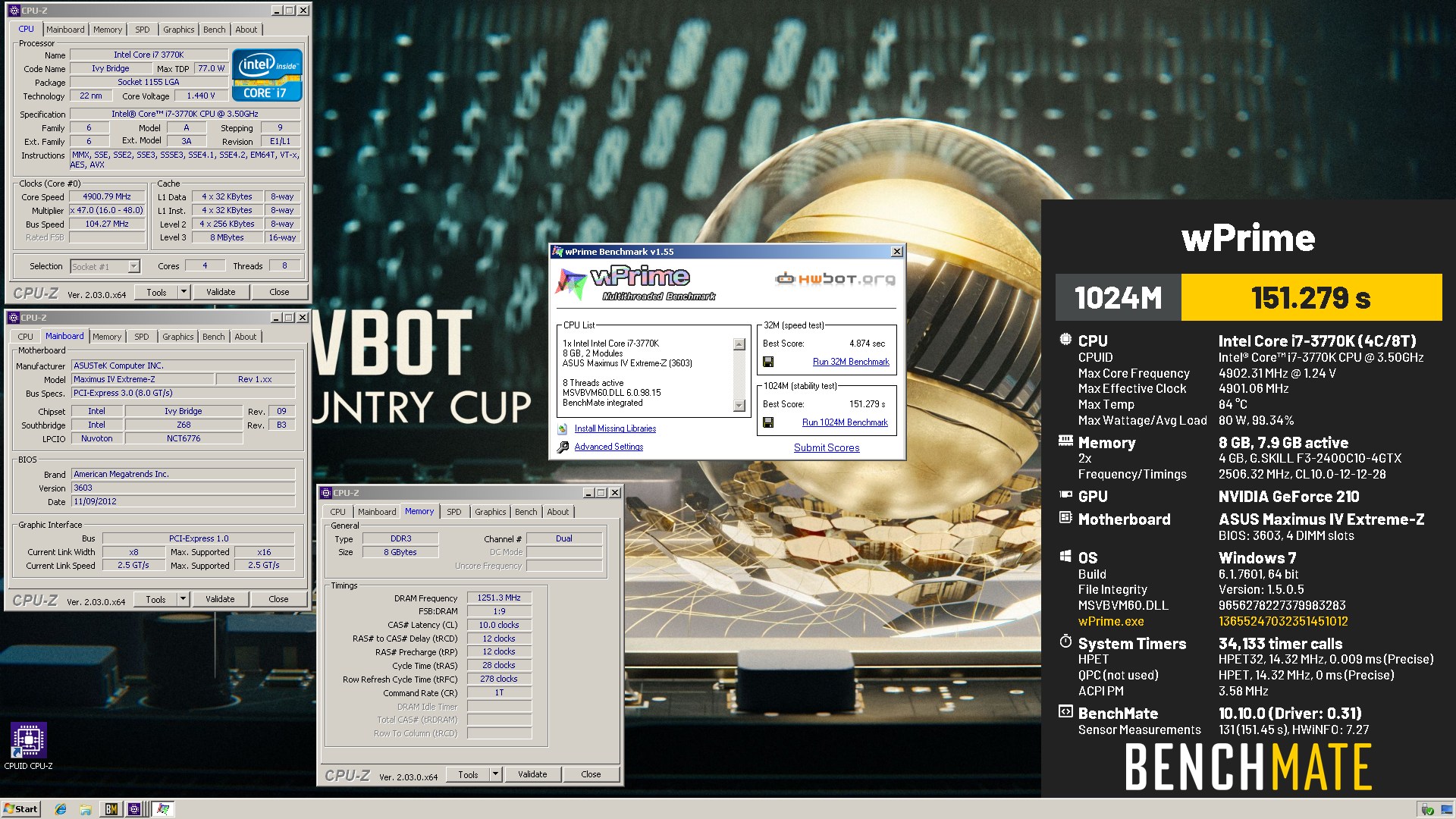This screenshot has width=1456, height=819.
Task: Click GPU icon in BenchMate panel
Action: [1065, 495]
